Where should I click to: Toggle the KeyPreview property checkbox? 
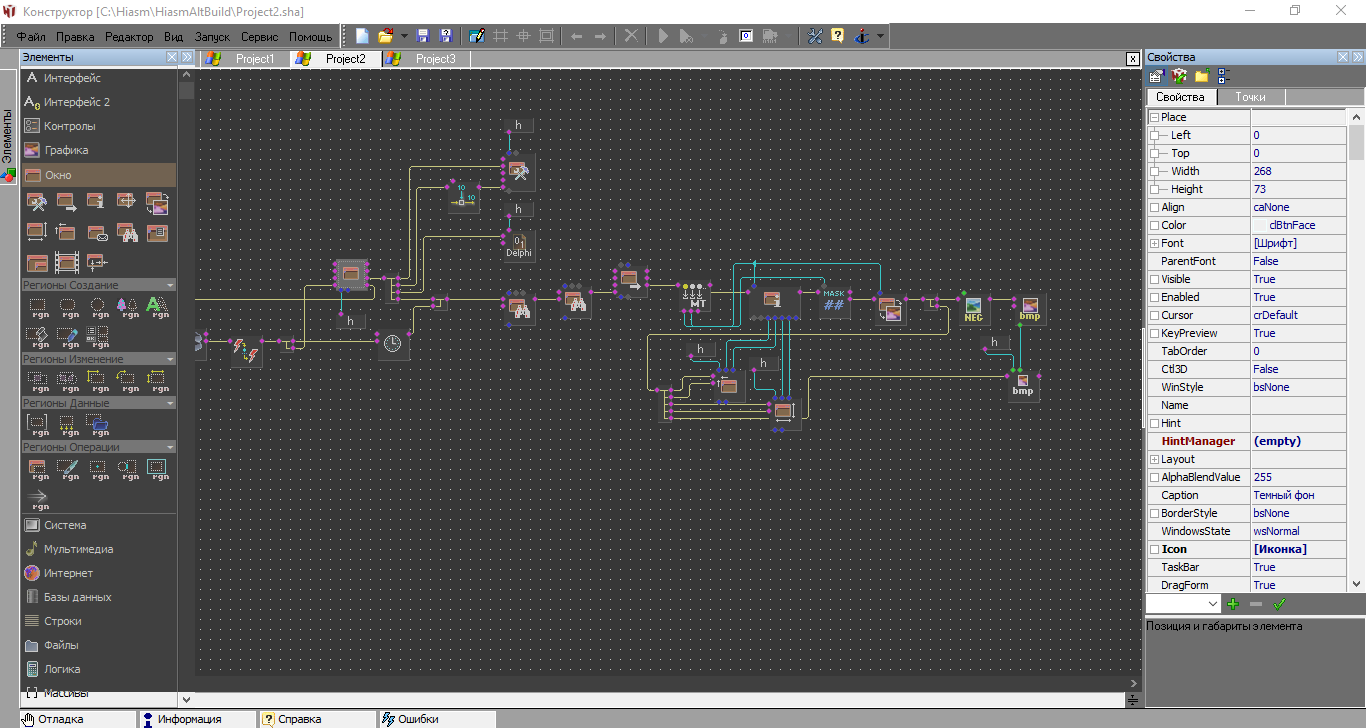click(x=1154, y=333)
